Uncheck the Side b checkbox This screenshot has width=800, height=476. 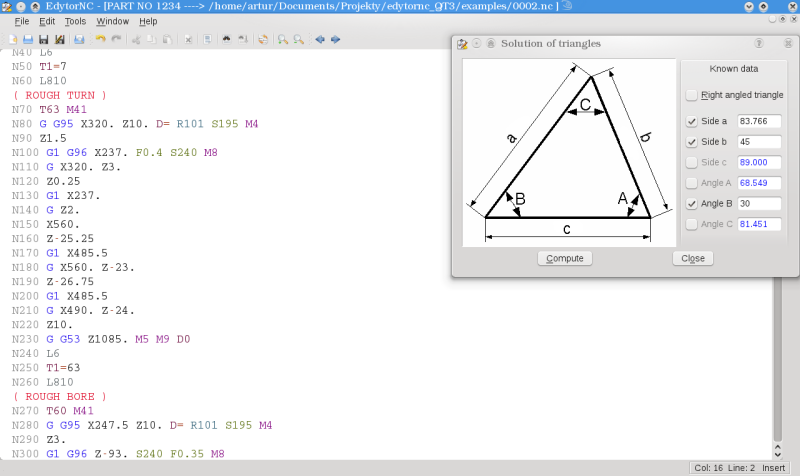tap(691, 142)
